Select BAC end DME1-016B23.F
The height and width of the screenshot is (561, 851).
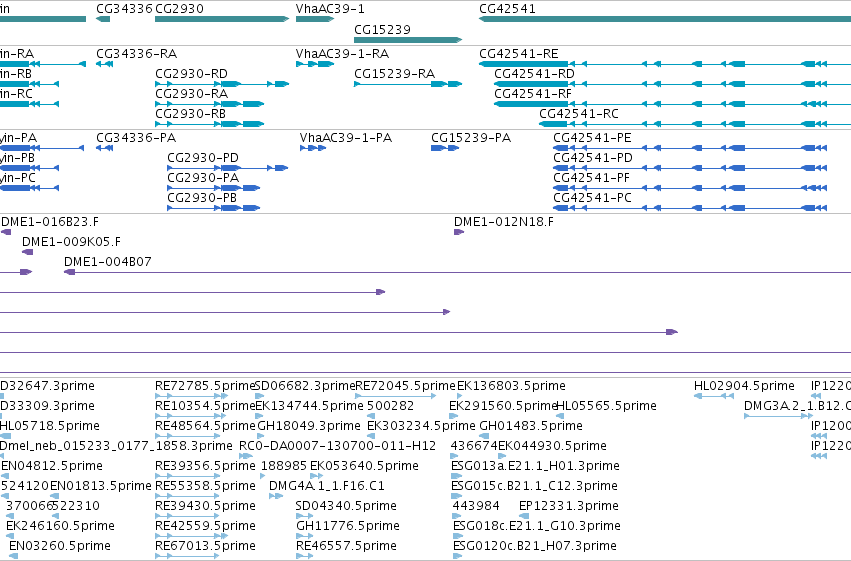50,222
